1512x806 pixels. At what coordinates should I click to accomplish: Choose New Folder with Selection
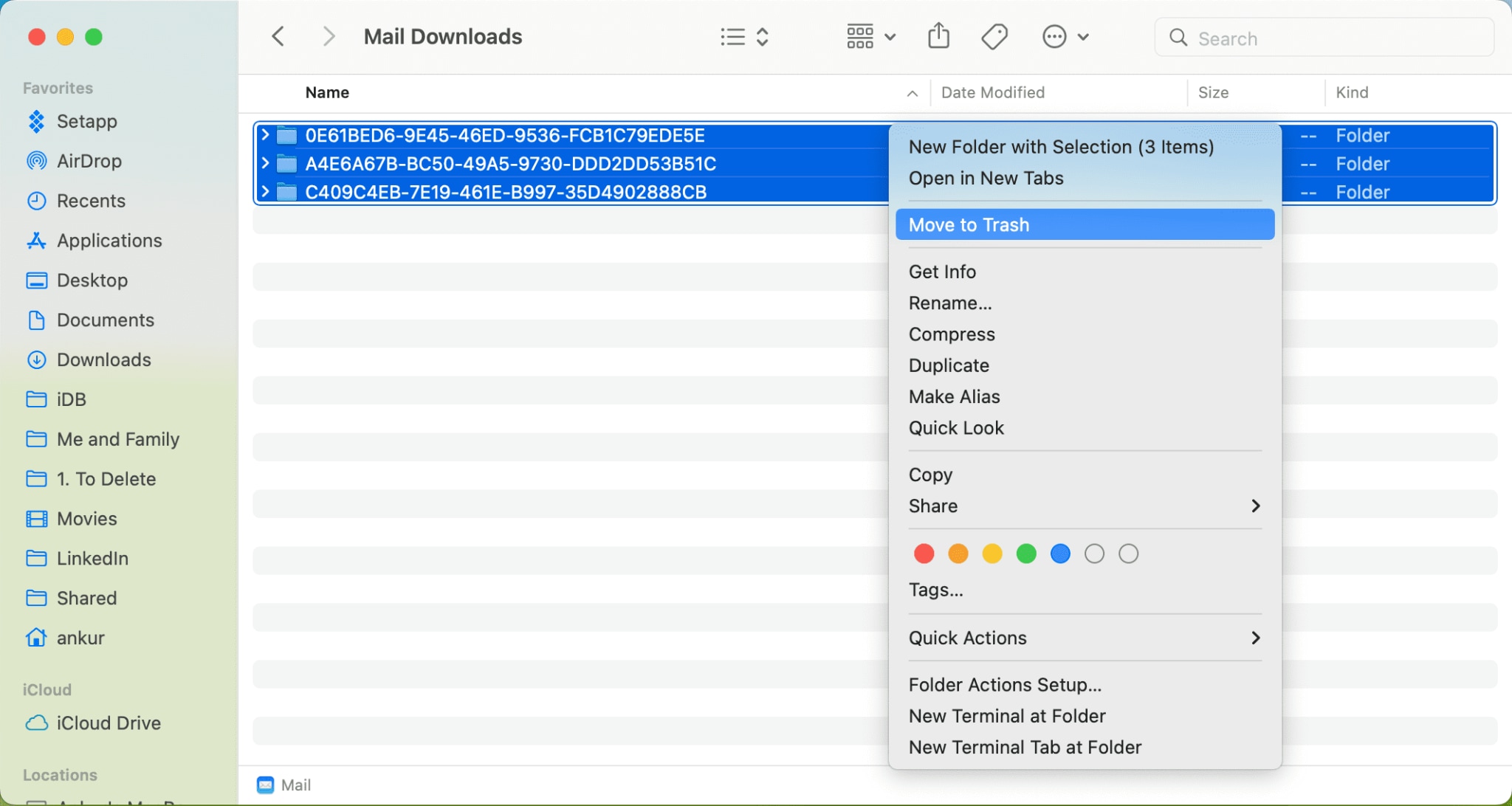coord(1060,147)
